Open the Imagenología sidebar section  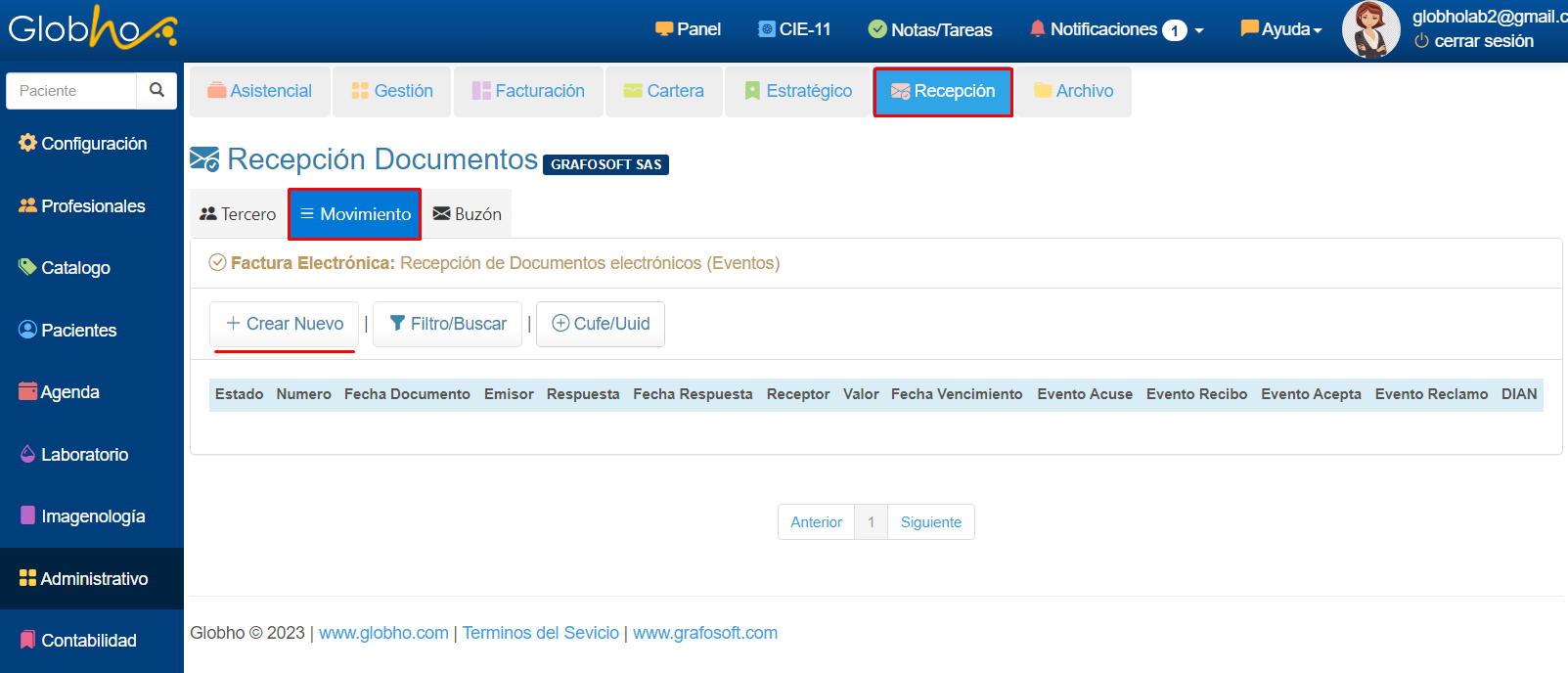[x=92, y=516]
